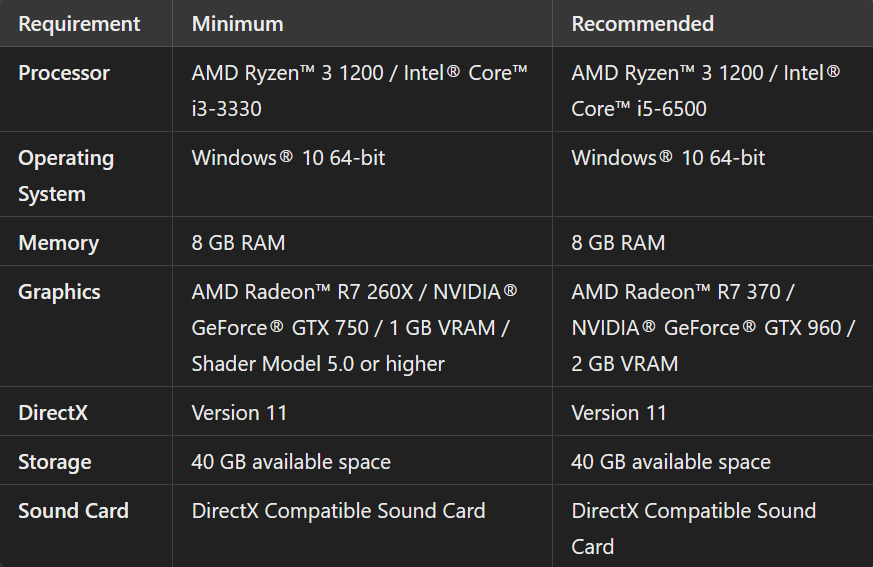The width and height of the screenshot is (873, 567).
Task: Click the minimum DirectX Version 11 cell
Action: pos(239,412)
